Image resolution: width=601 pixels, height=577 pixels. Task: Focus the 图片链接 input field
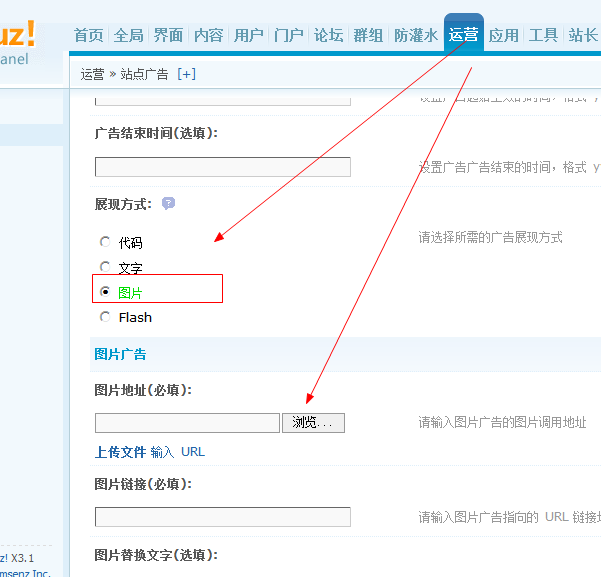pyautogui.click(x=223, y=517)
